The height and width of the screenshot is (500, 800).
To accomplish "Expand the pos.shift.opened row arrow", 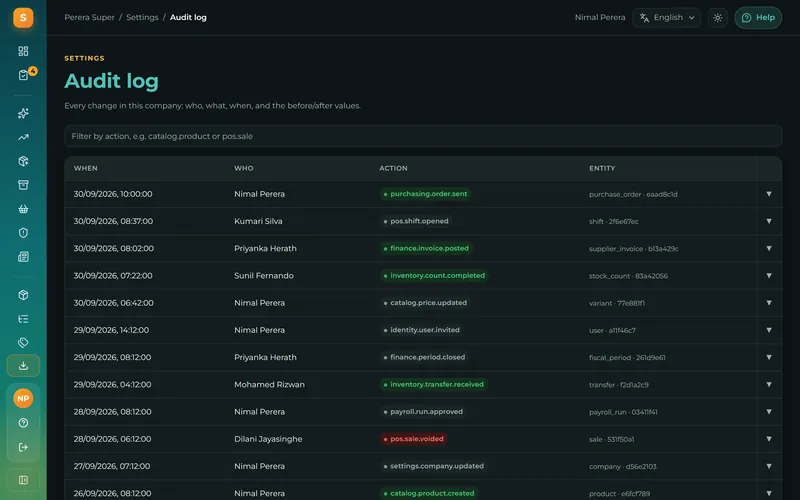I will click(x=768, y=221).
